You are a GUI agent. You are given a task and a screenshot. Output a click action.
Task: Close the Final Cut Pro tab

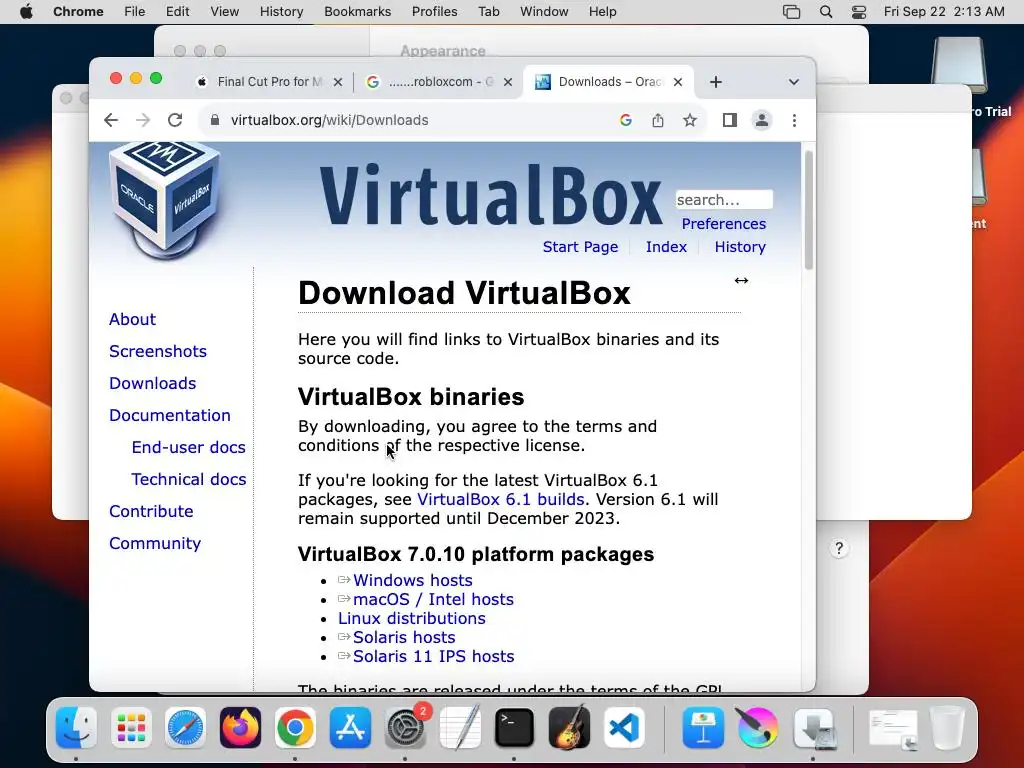(338, 82)
